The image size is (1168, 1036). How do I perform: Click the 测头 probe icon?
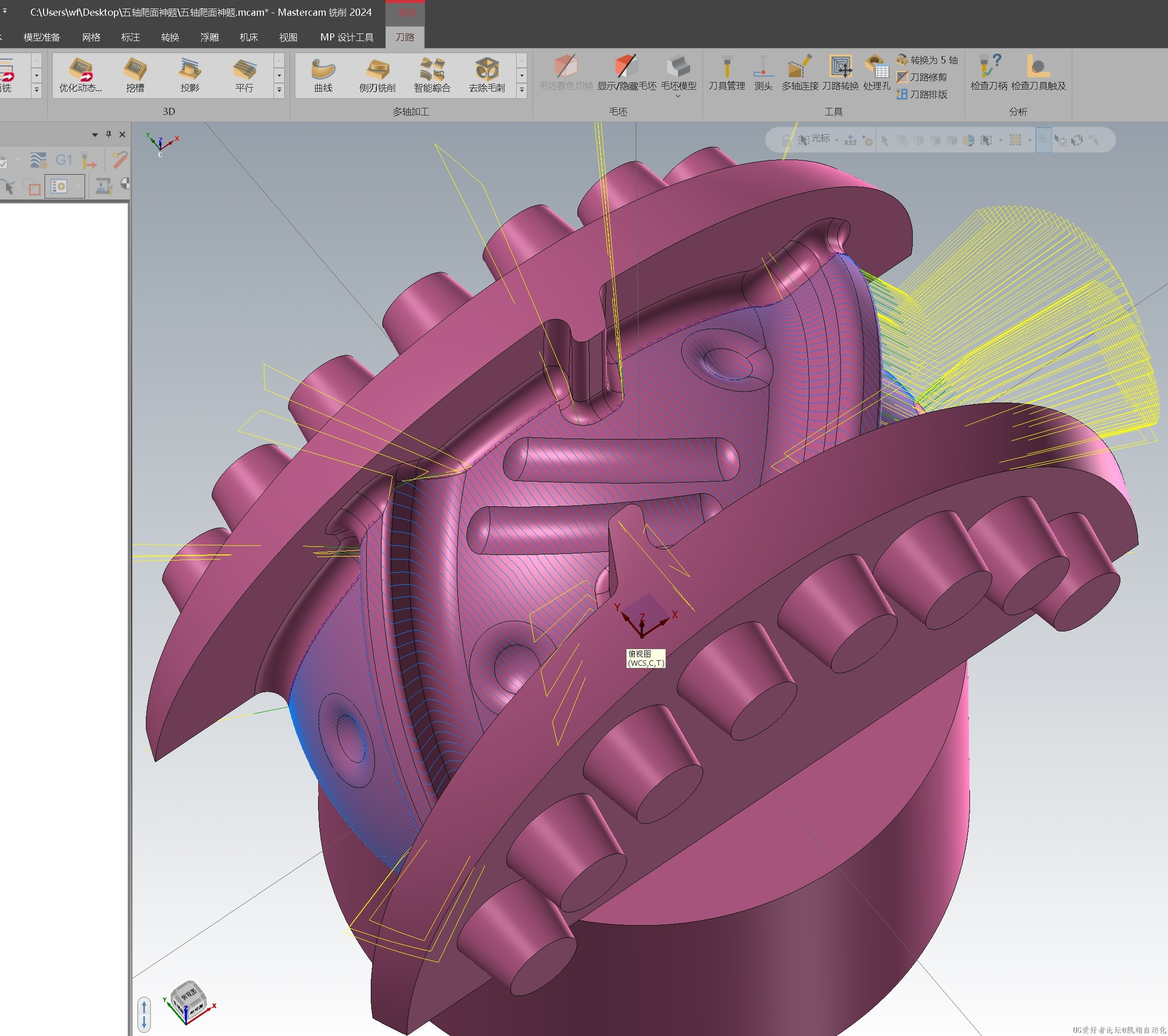[763, 73]
